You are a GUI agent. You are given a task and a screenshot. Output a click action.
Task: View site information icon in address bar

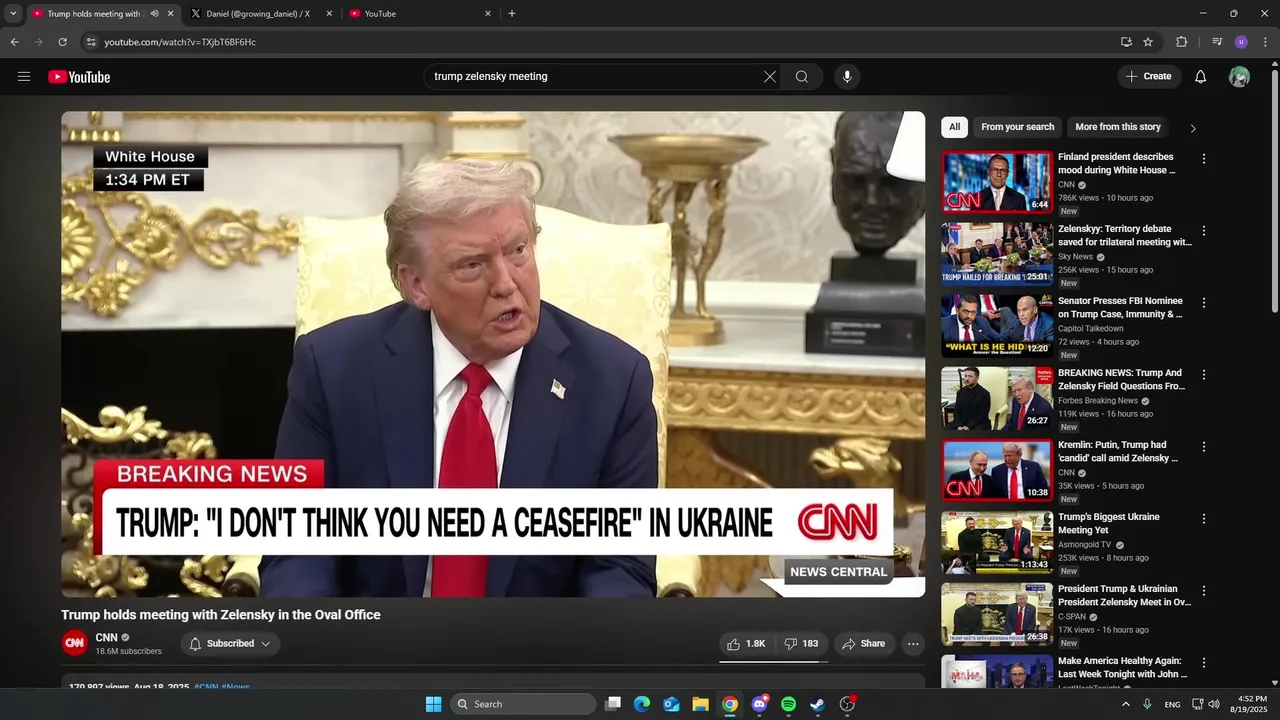pos(91,42)
